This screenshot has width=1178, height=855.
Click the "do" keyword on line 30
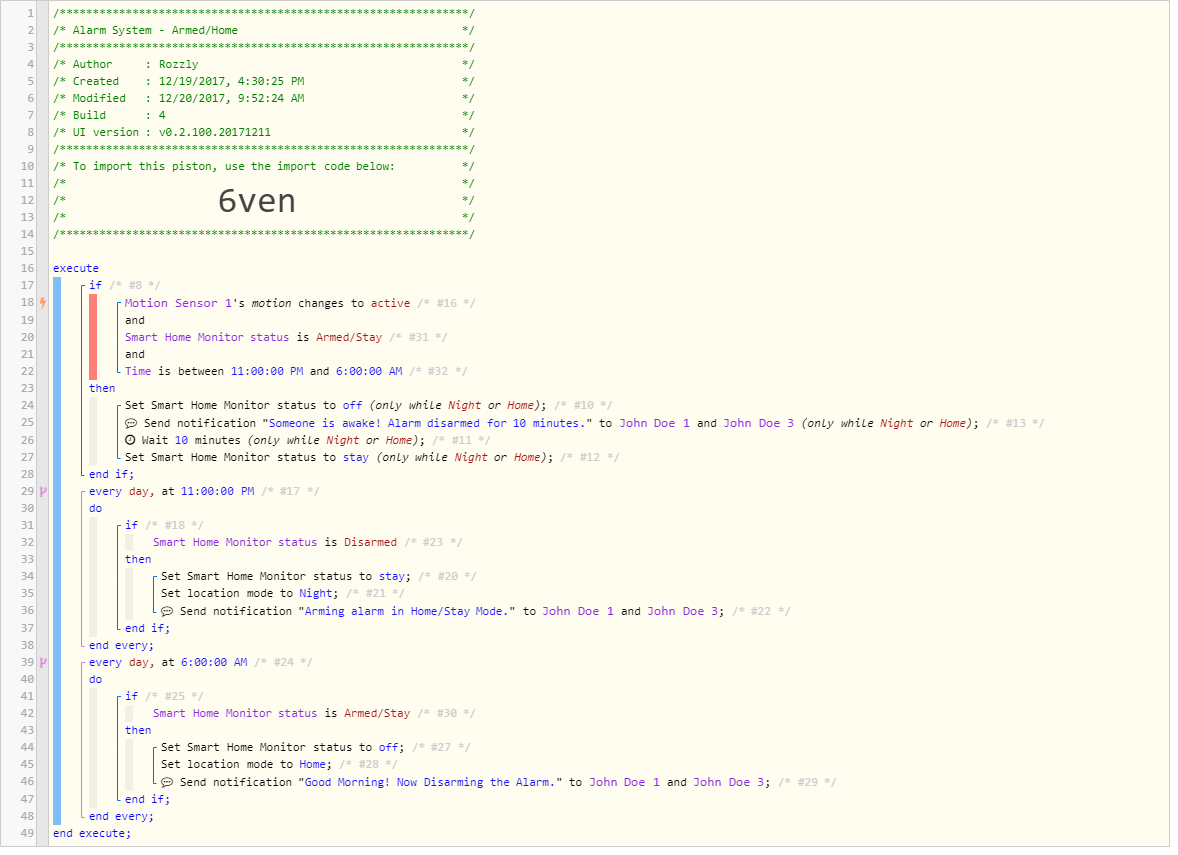click(x=95, y=509)
